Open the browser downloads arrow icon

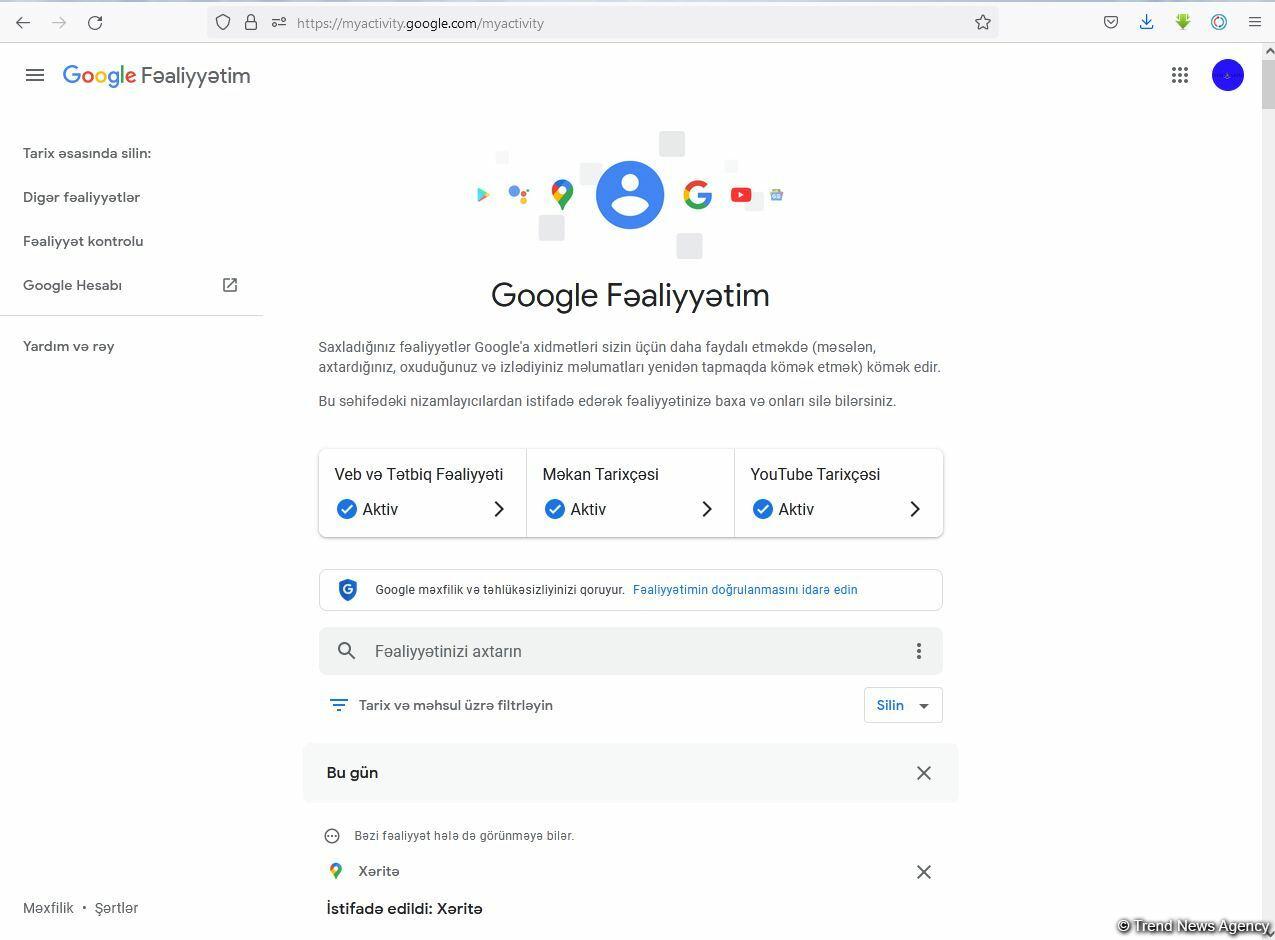(1147, 22)
